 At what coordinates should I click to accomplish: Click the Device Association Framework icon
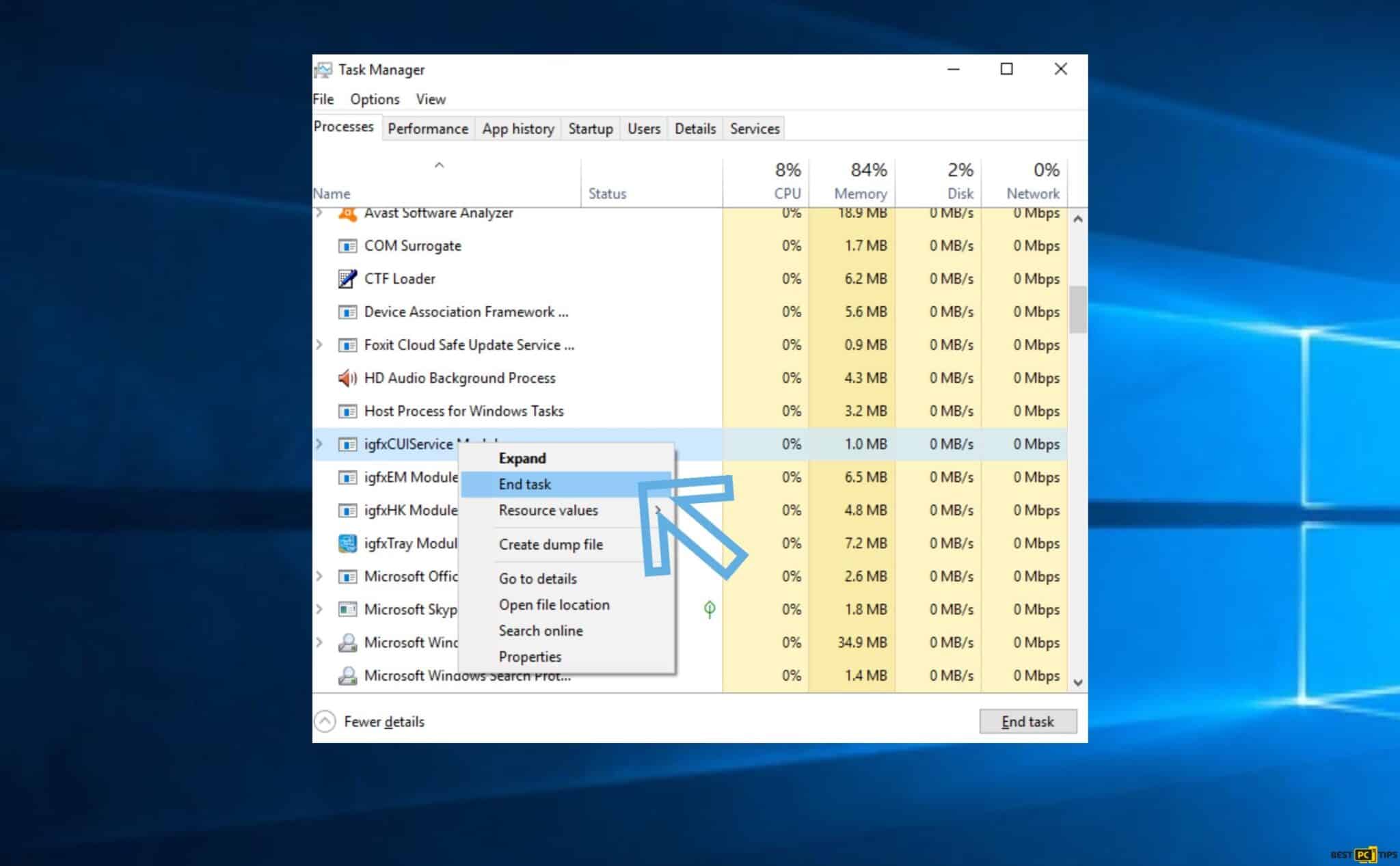coord(347,312)
